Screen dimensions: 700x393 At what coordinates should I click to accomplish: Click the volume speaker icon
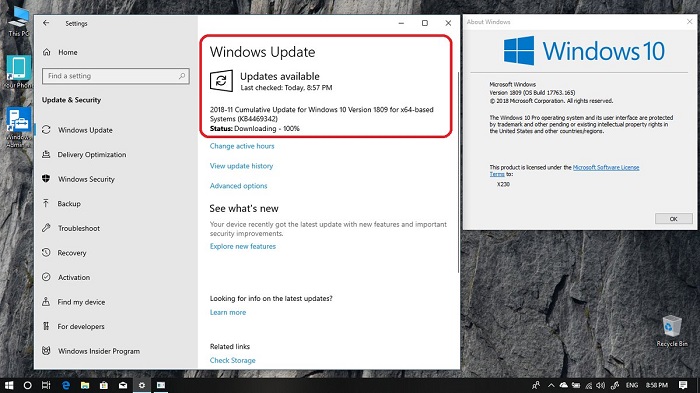[600, 385]
